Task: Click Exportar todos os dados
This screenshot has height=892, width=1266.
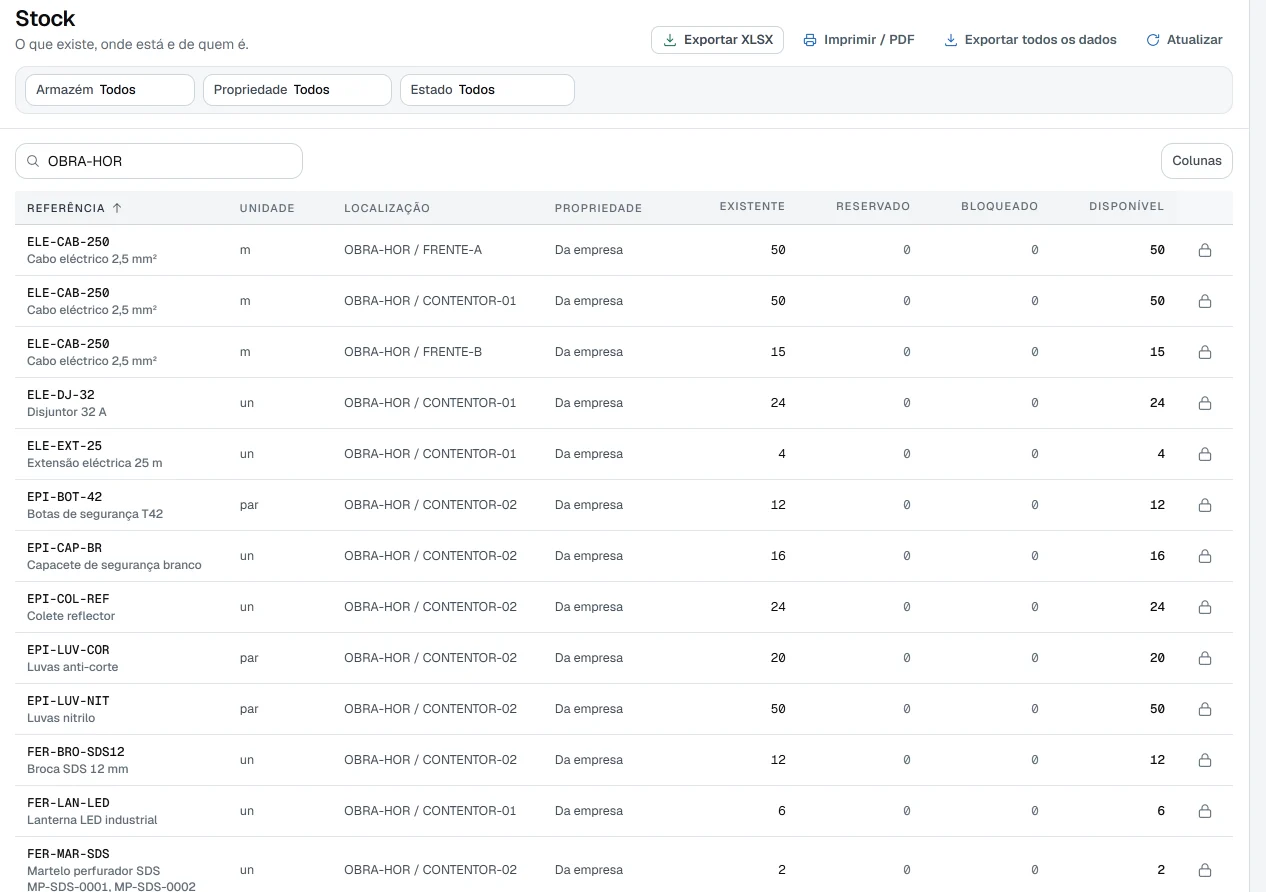Action: [1030, 40]
